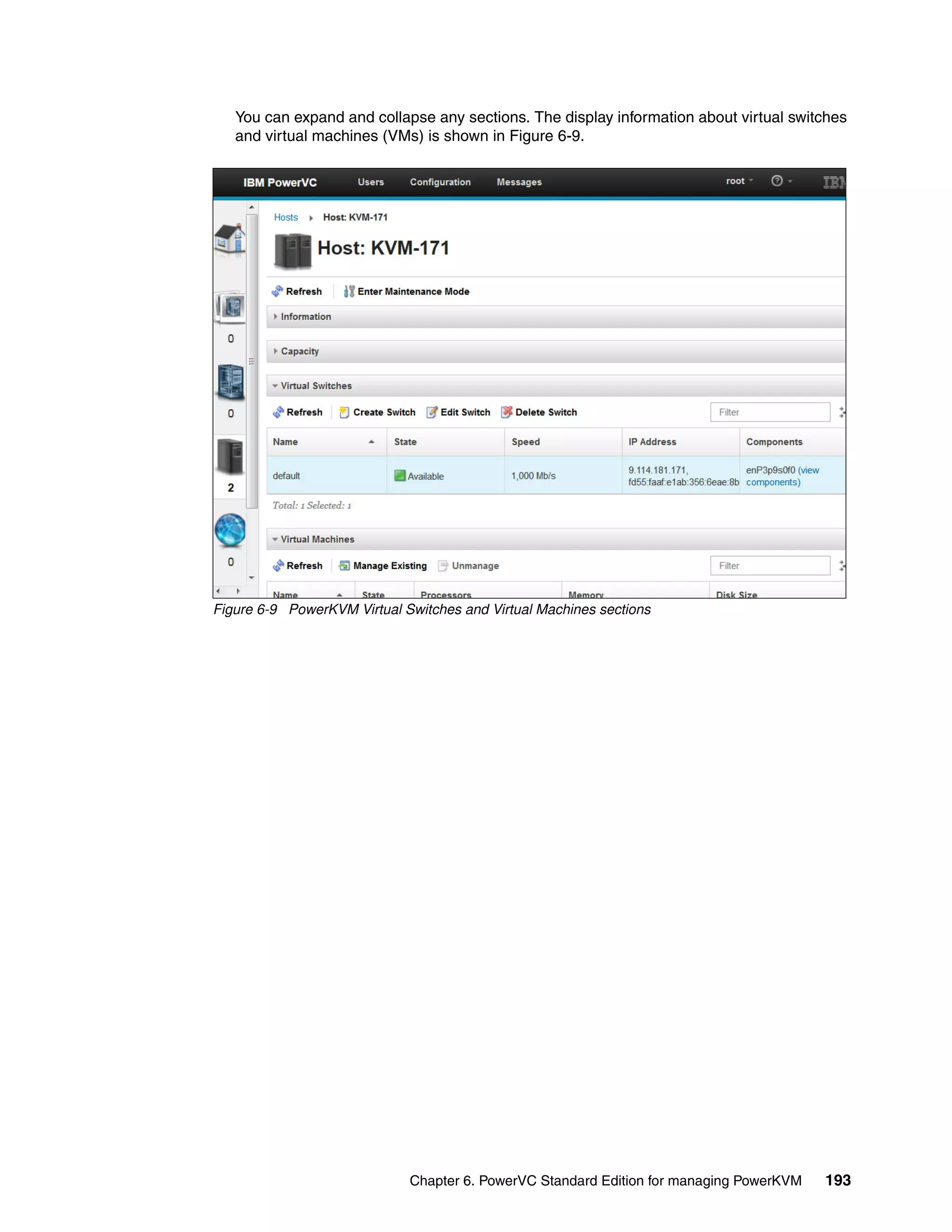Open the Hosts sidebar icon showing count 2

click(x=230, y=457)
